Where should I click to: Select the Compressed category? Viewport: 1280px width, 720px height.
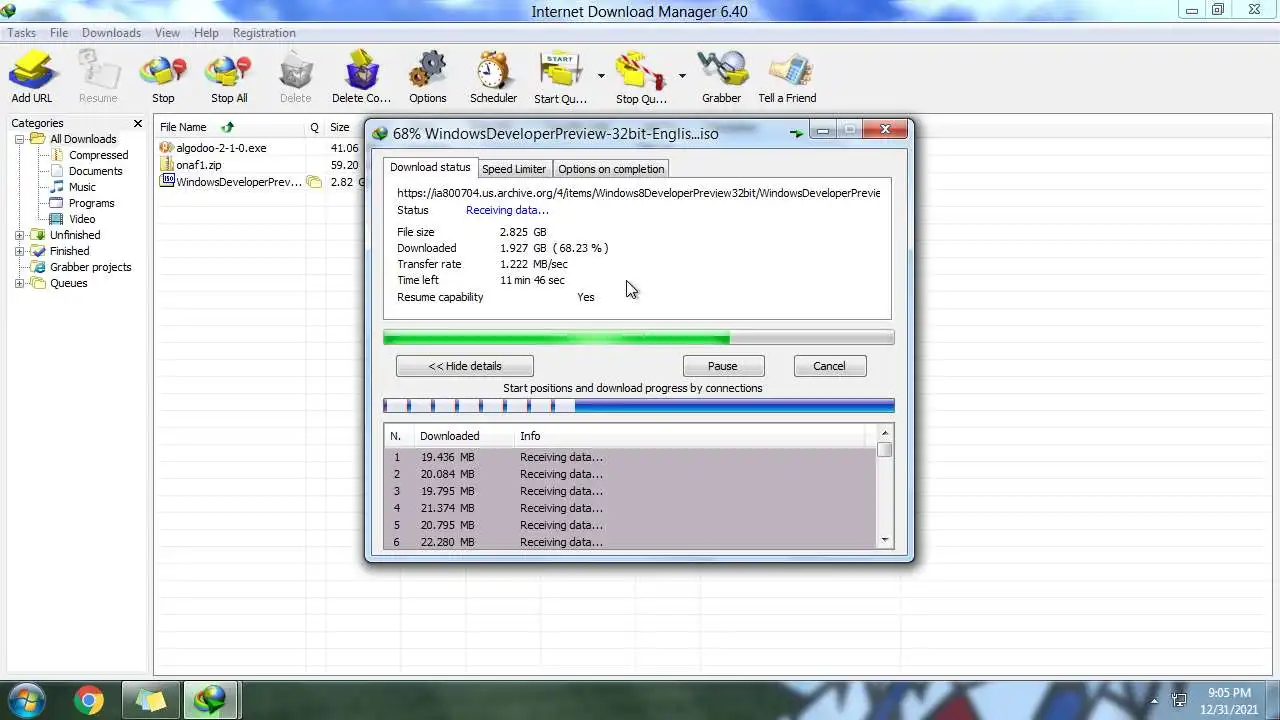[x=98, y=155]
